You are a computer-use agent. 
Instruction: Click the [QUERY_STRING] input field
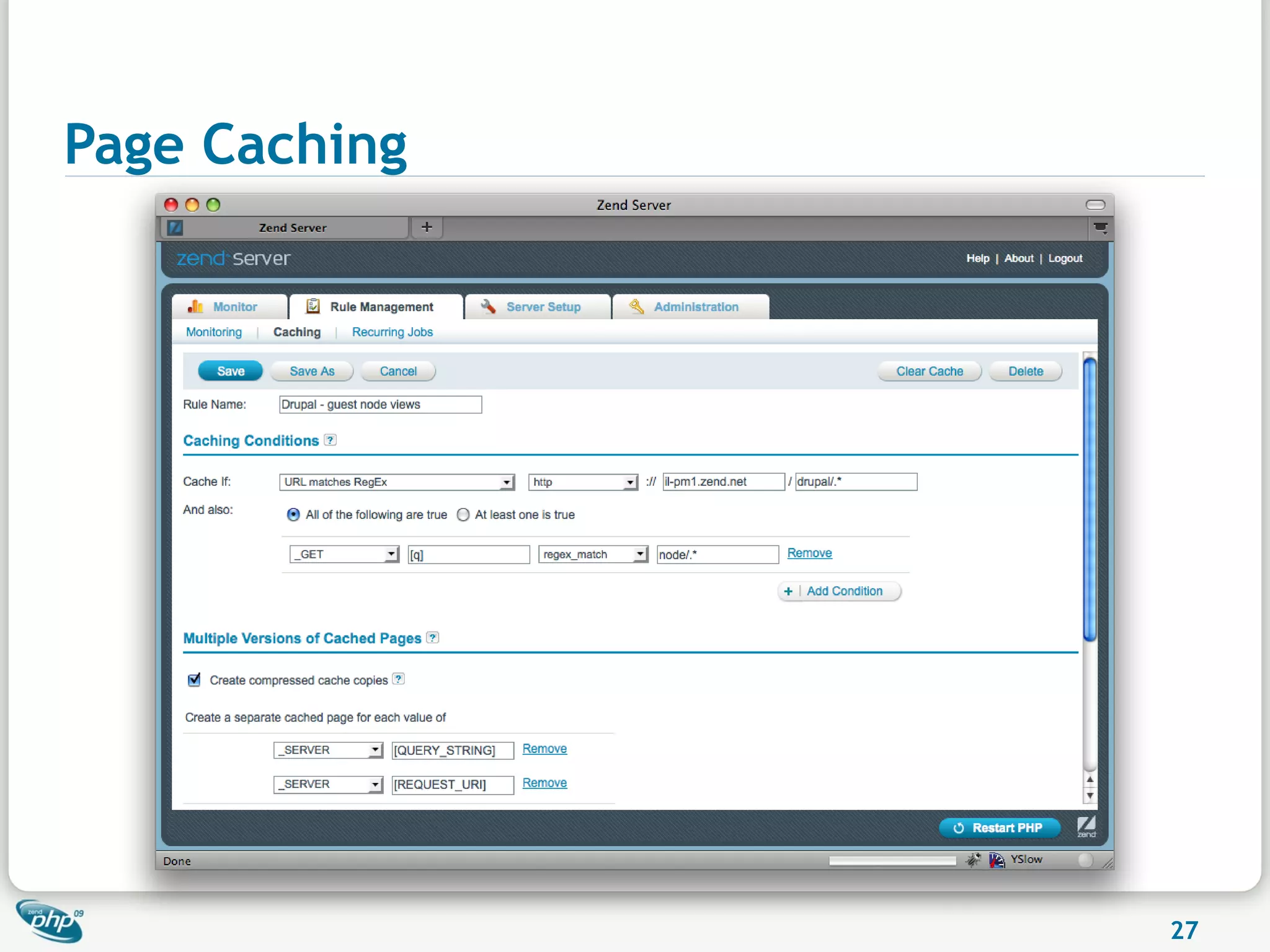tap(453, 751)
